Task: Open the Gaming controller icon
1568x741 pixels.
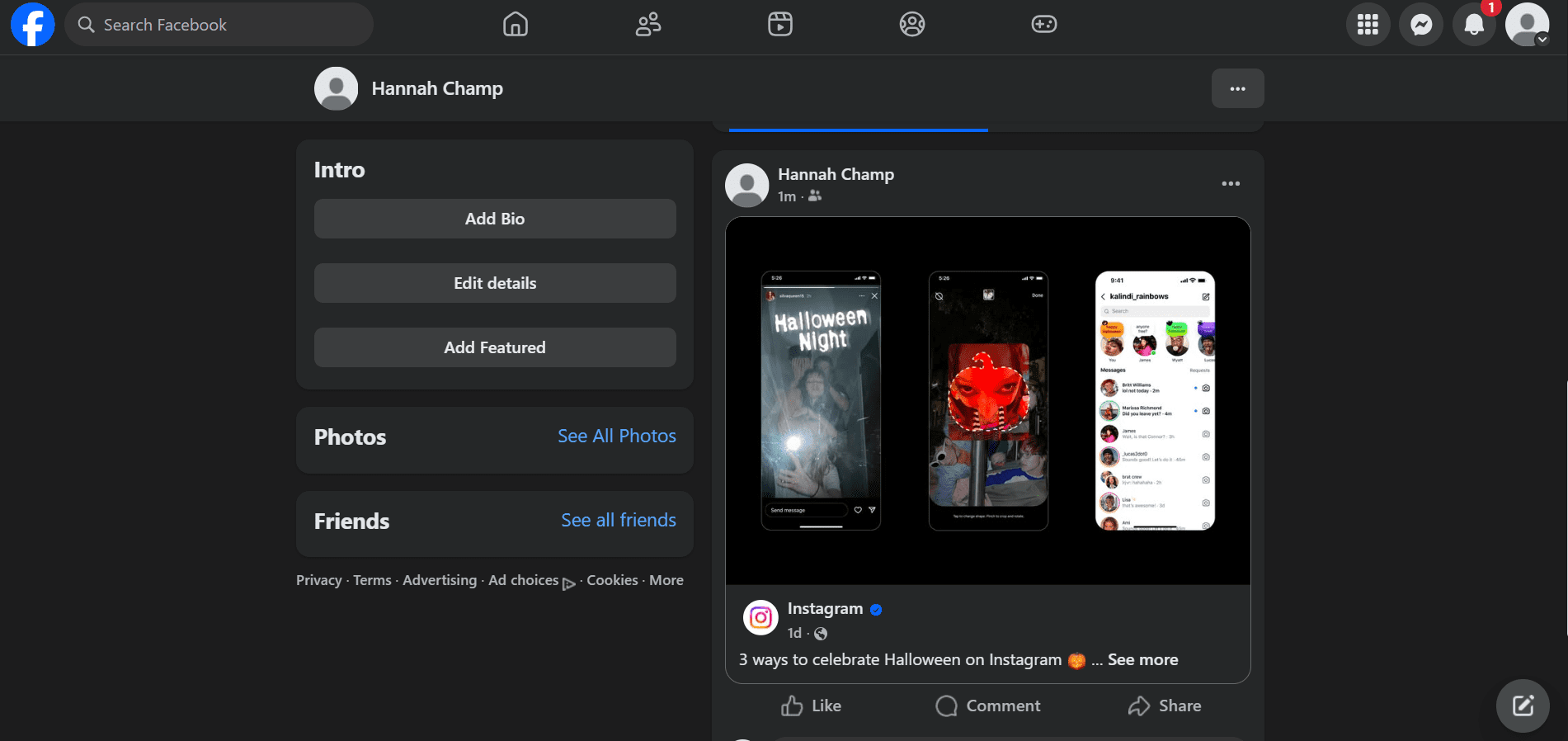Action: pyautogui.click(x=1044, y=25)
